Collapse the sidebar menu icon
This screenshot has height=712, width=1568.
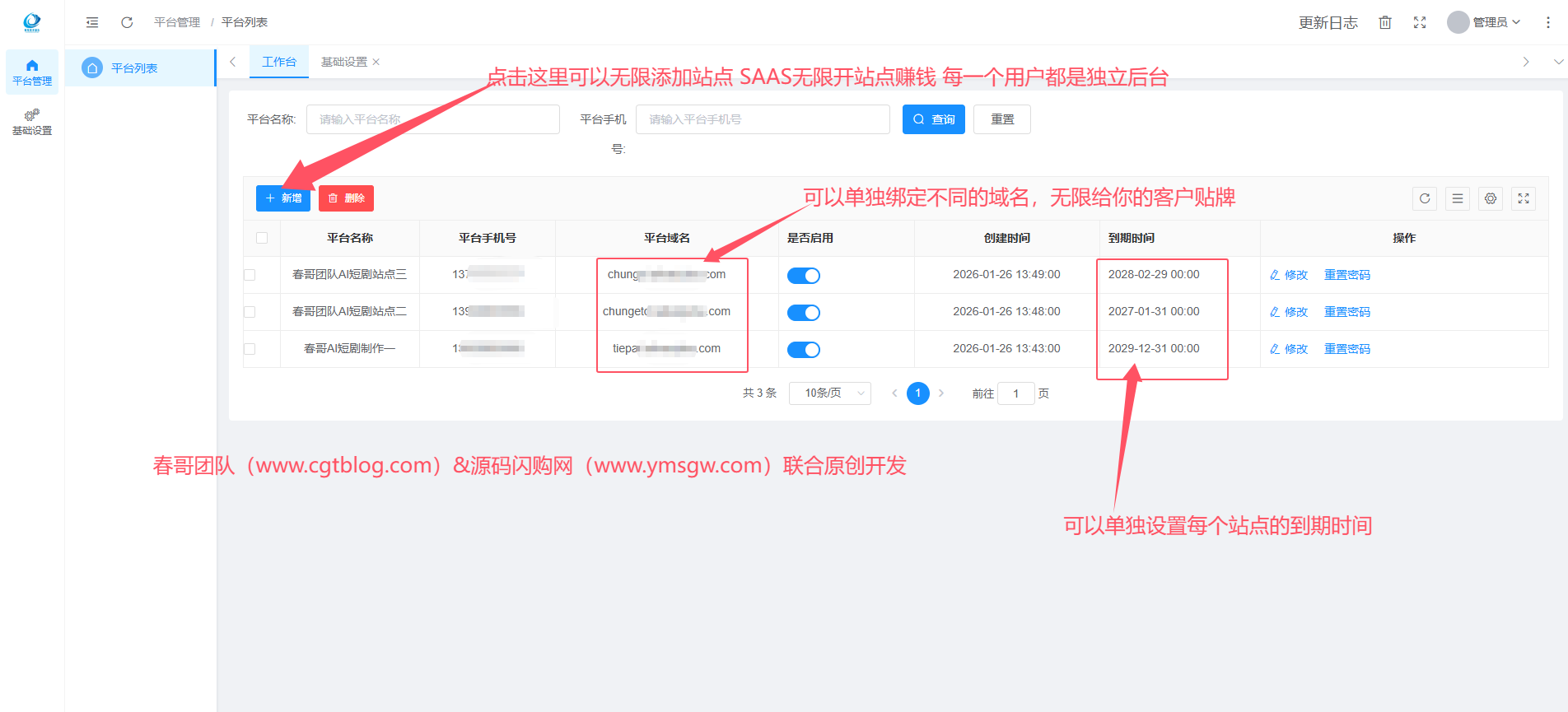click(92, 22)
